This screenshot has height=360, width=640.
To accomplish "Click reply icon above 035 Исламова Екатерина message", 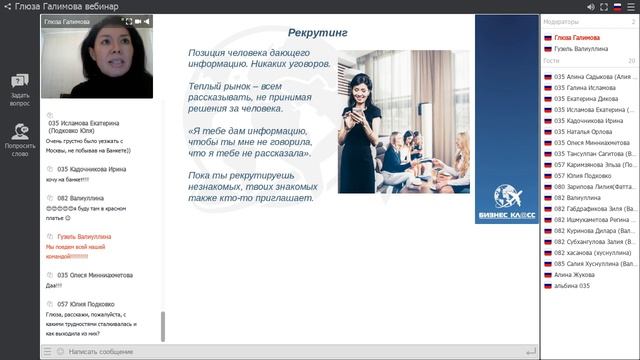I will pyautogui.click(x=50, y=115).
